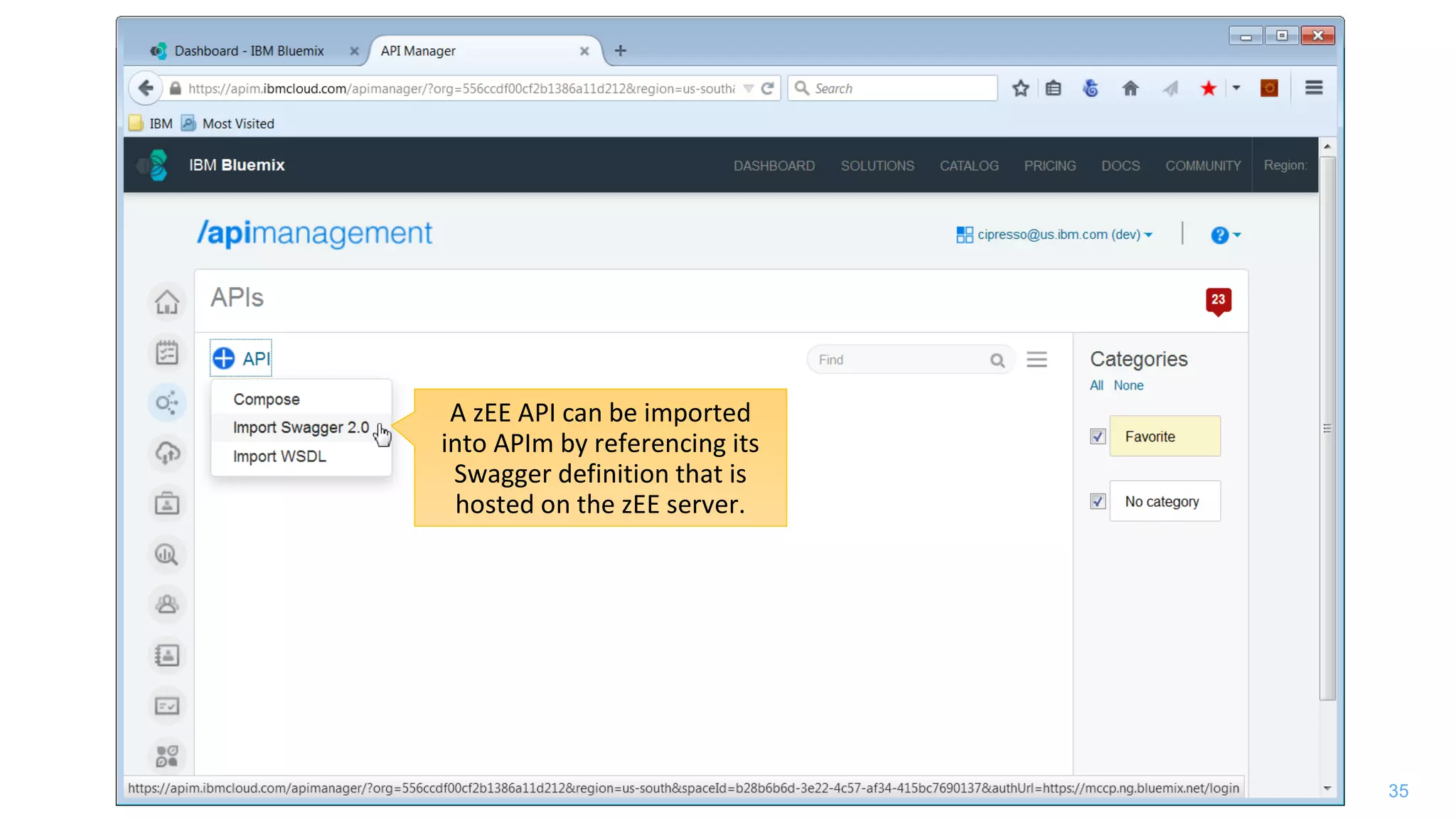The image size is (1456, 819).
Task: Open the Plans checklist sidebar icon
Action: coord(167,353)
